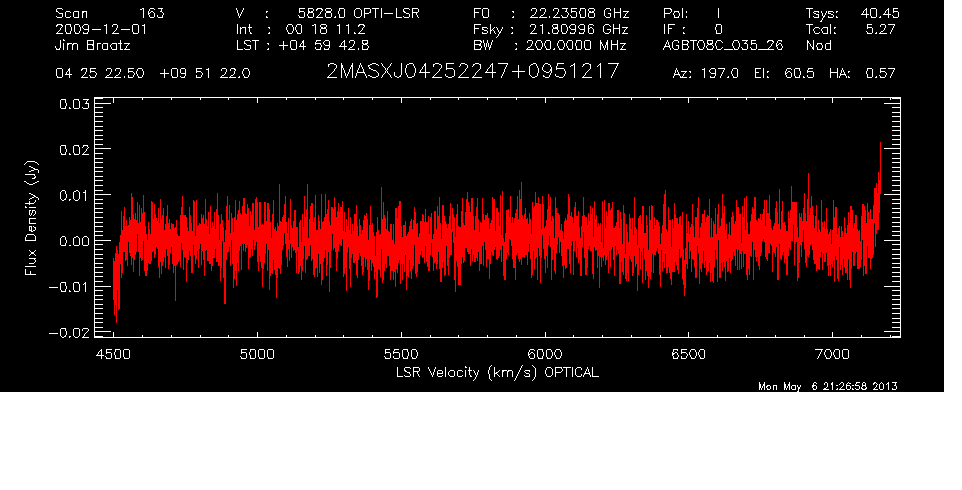Viewport: 962px width, 490px height.
Task: Click y-axis tick label -0.02
Action: [x=69, y=333]
